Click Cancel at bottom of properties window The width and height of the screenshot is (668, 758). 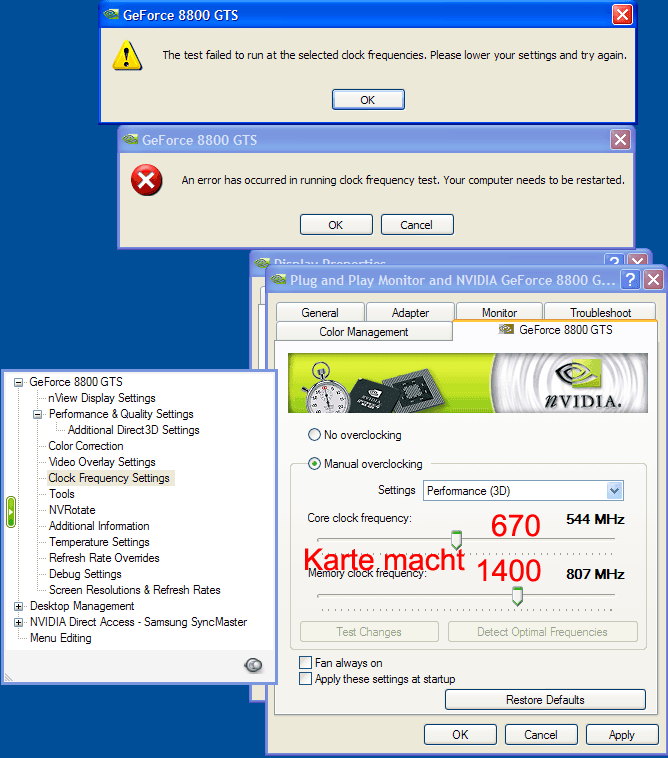pyautogui.click(x=541, y=735)
